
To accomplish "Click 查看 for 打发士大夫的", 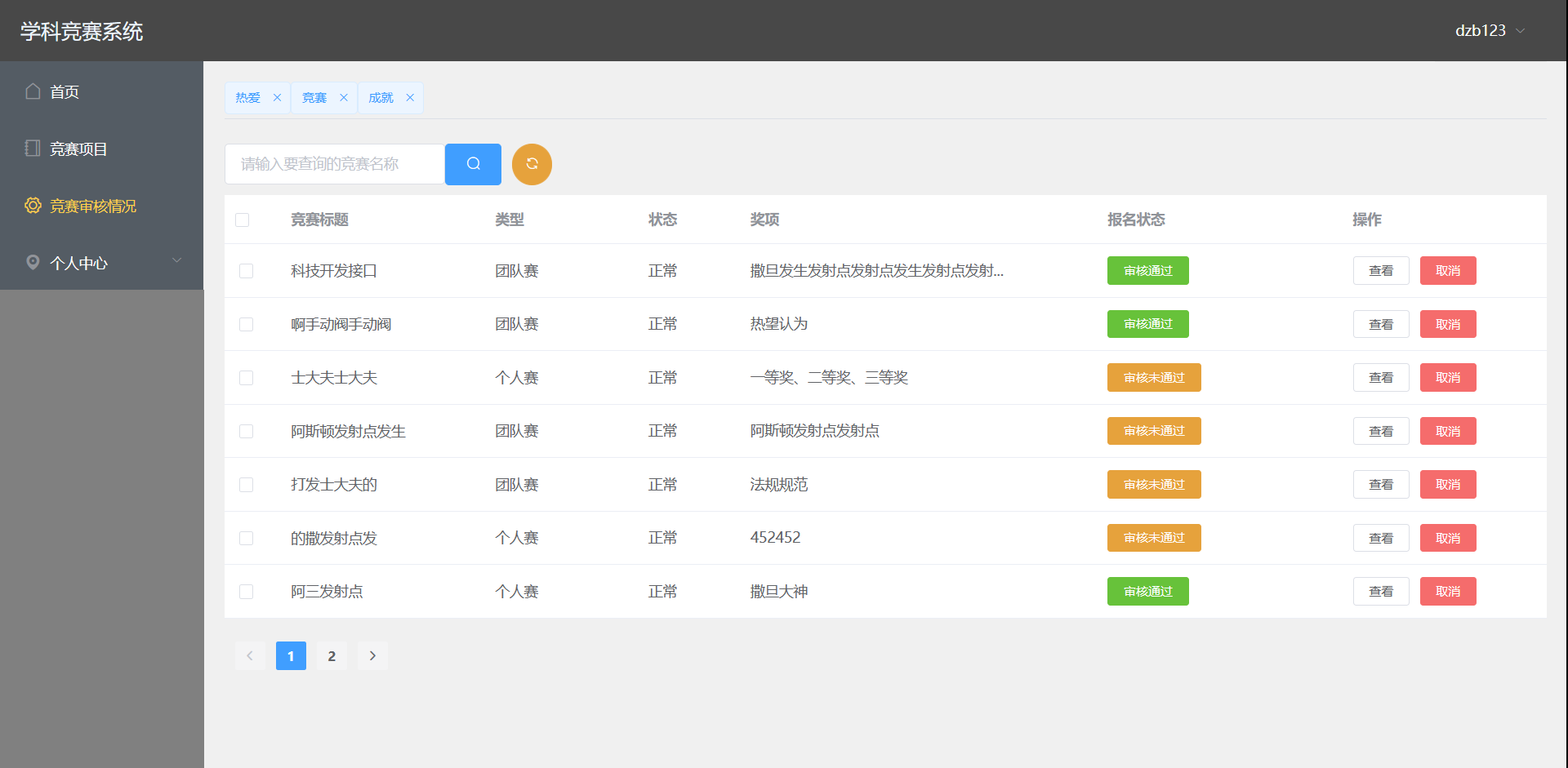I will (x=1381, y=485).
